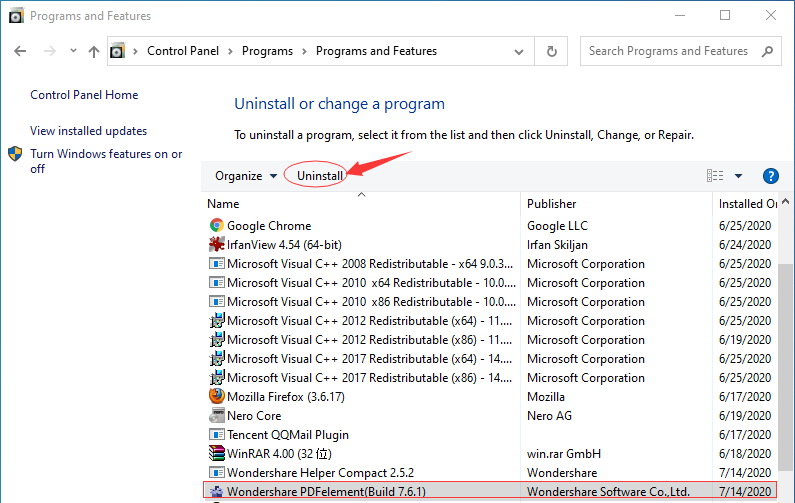Open the Organize menu
Image resolution: width=795 pixels, height=503 pixels.
coord(246,176)
